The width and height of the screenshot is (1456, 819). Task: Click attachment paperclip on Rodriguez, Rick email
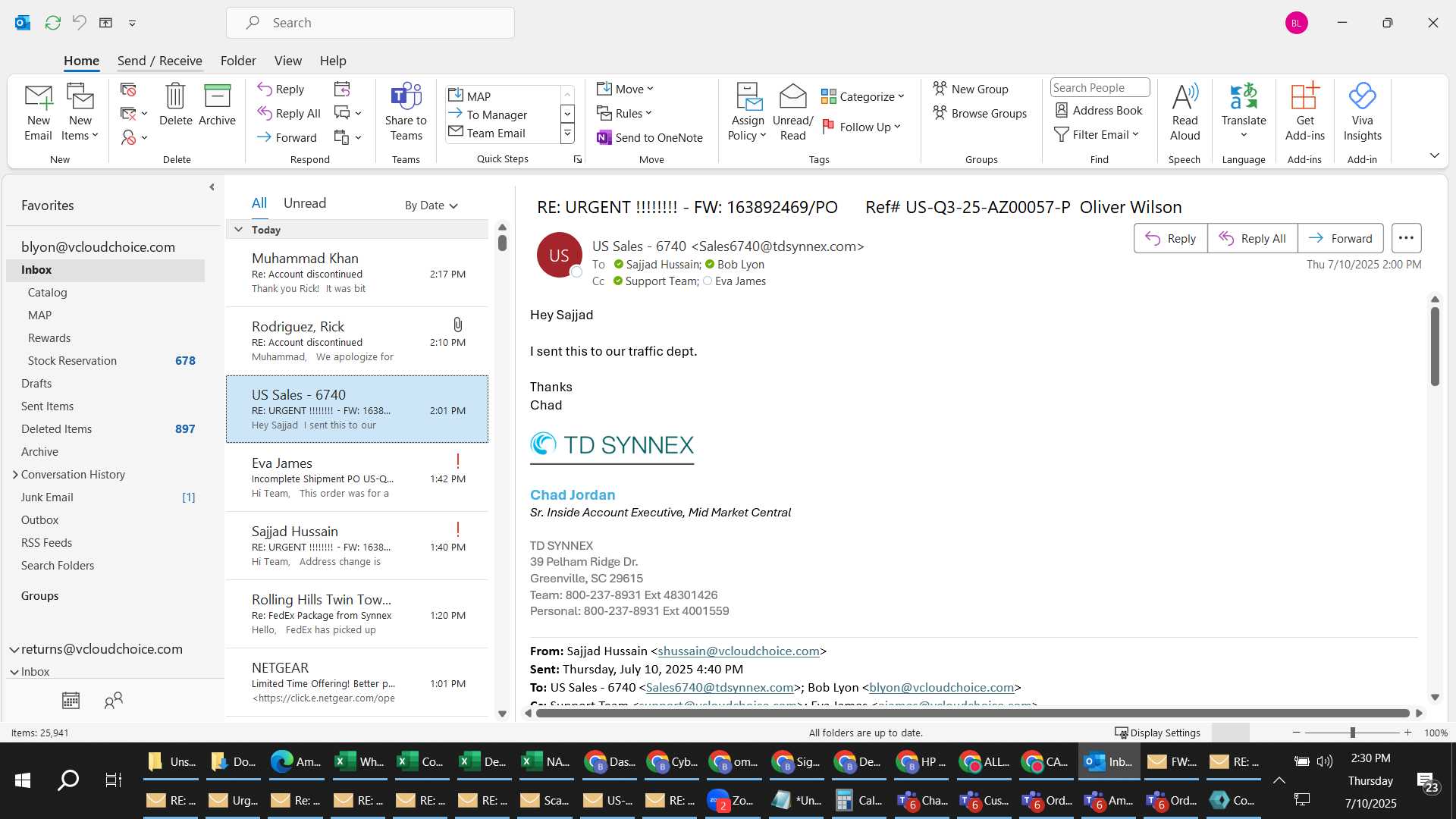tap(457, 325)
